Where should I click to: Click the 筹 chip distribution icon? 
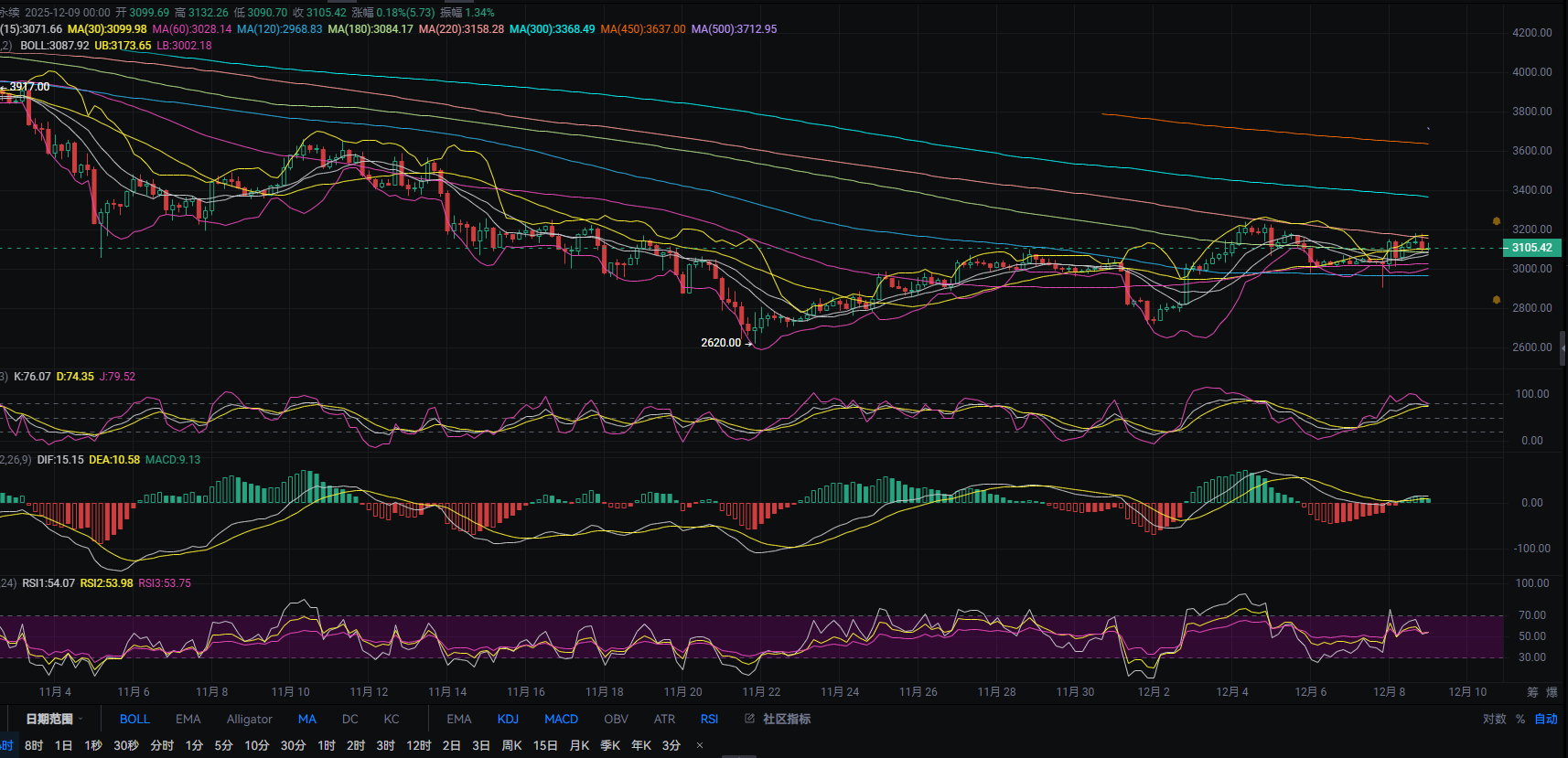1532,692
